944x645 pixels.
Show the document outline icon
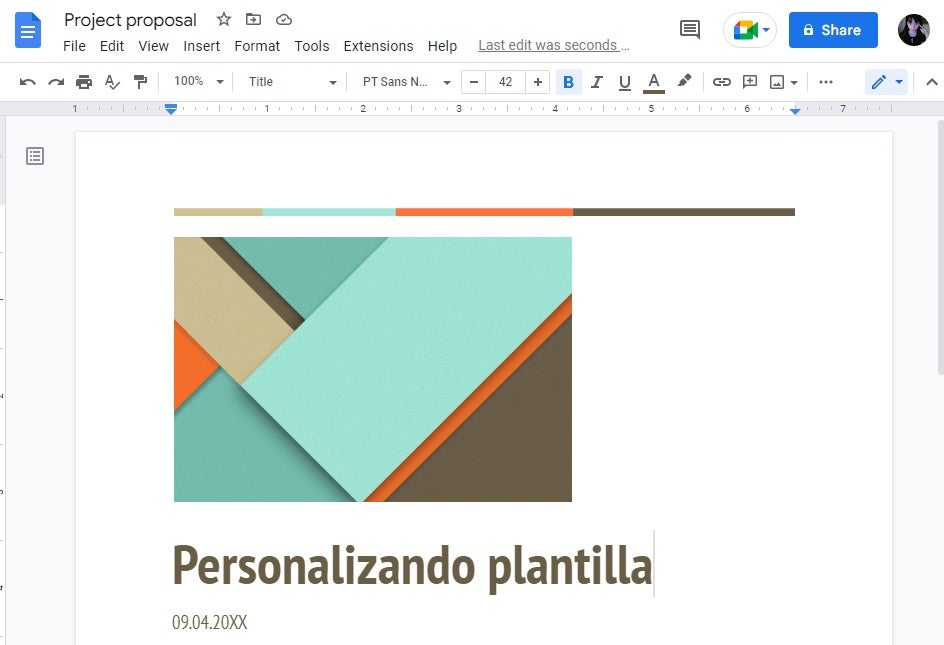point(35,156)
